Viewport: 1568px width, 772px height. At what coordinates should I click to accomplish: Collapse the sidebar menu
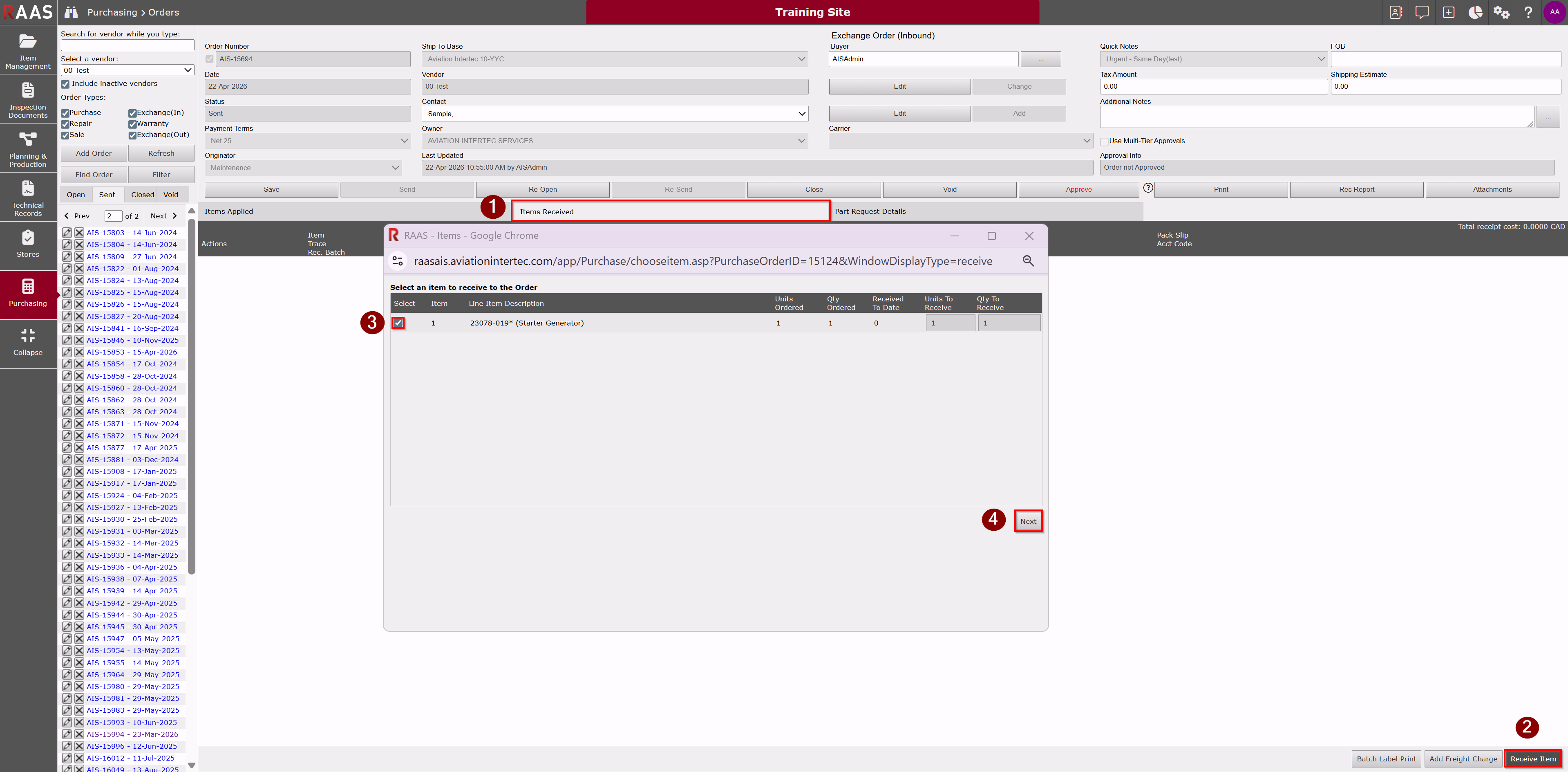click(28, 343)
